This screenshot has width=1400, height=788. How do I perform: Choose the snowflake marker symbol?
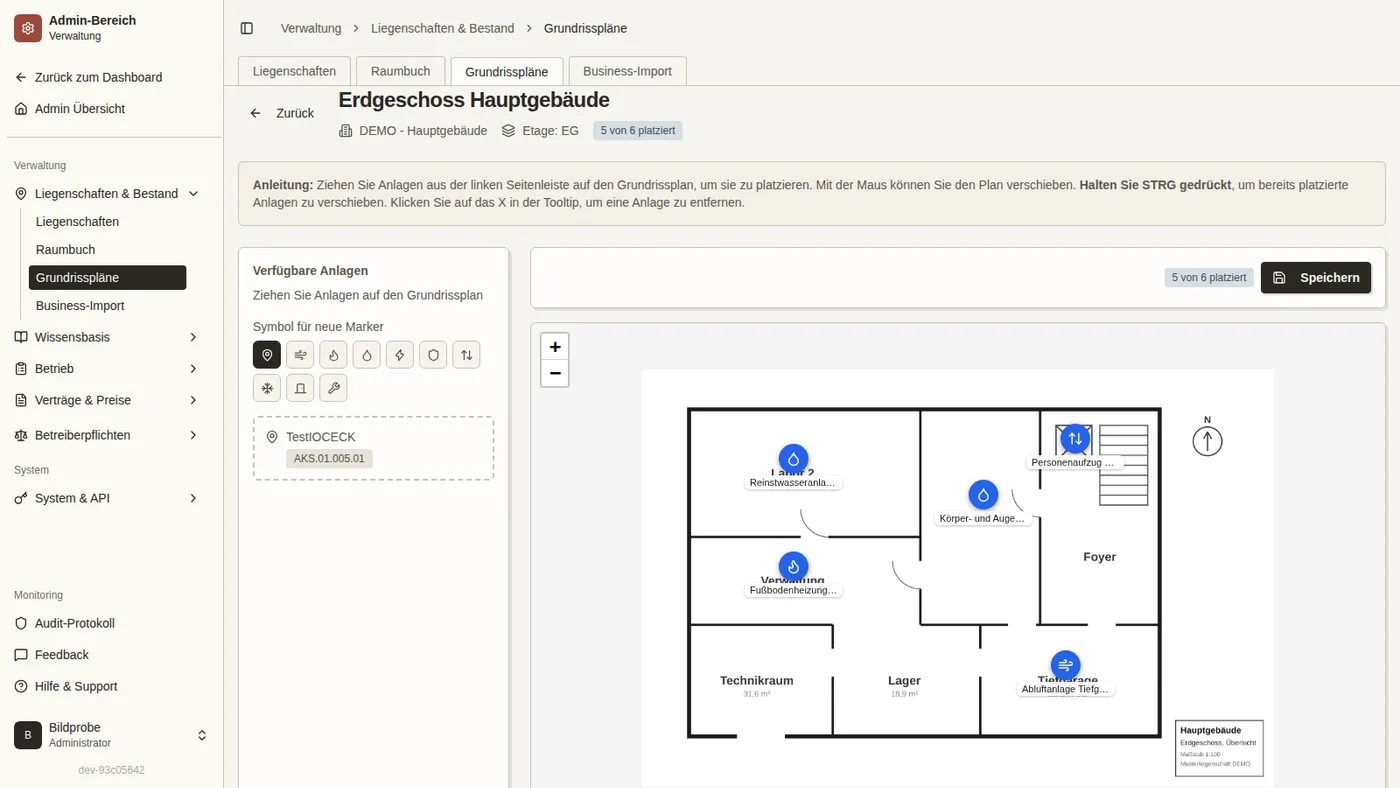267,388
